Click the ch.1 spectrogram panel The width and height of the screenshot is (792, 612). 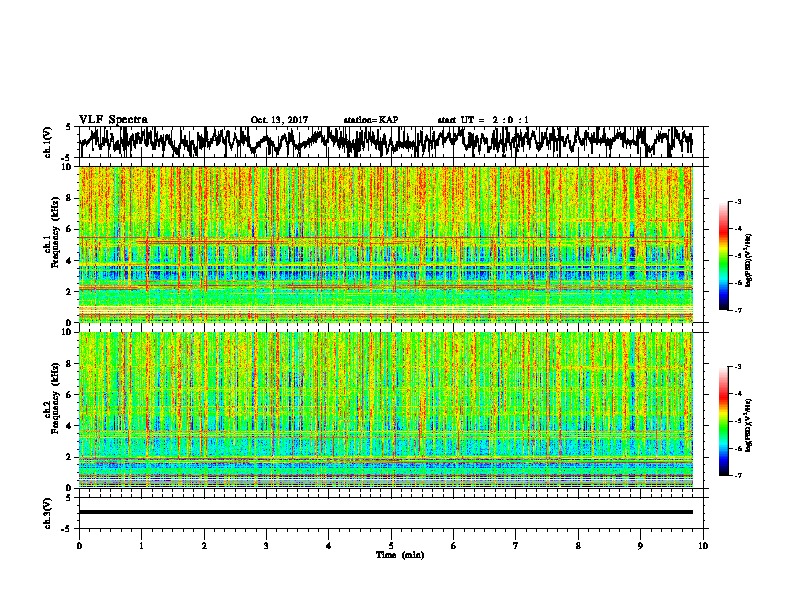[x=386, y=244]
